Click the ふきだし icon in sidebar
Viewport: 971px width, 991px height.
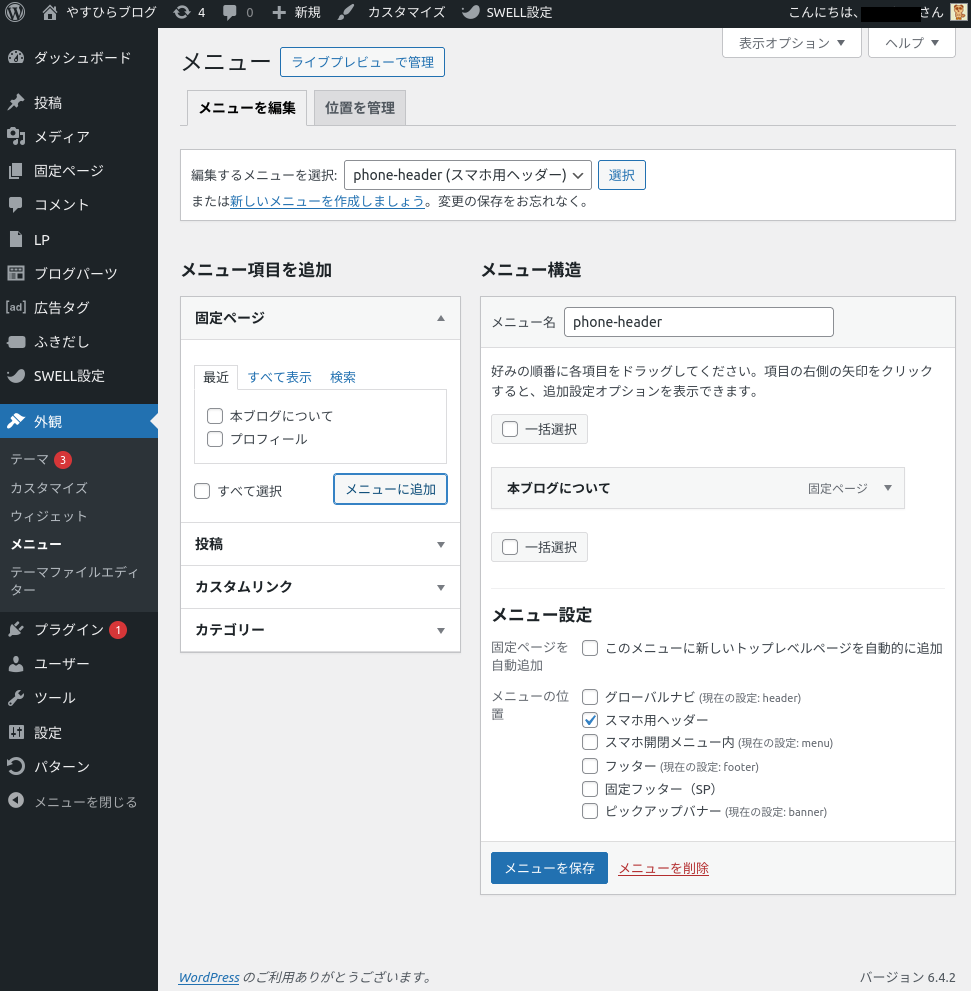point(16,342)
